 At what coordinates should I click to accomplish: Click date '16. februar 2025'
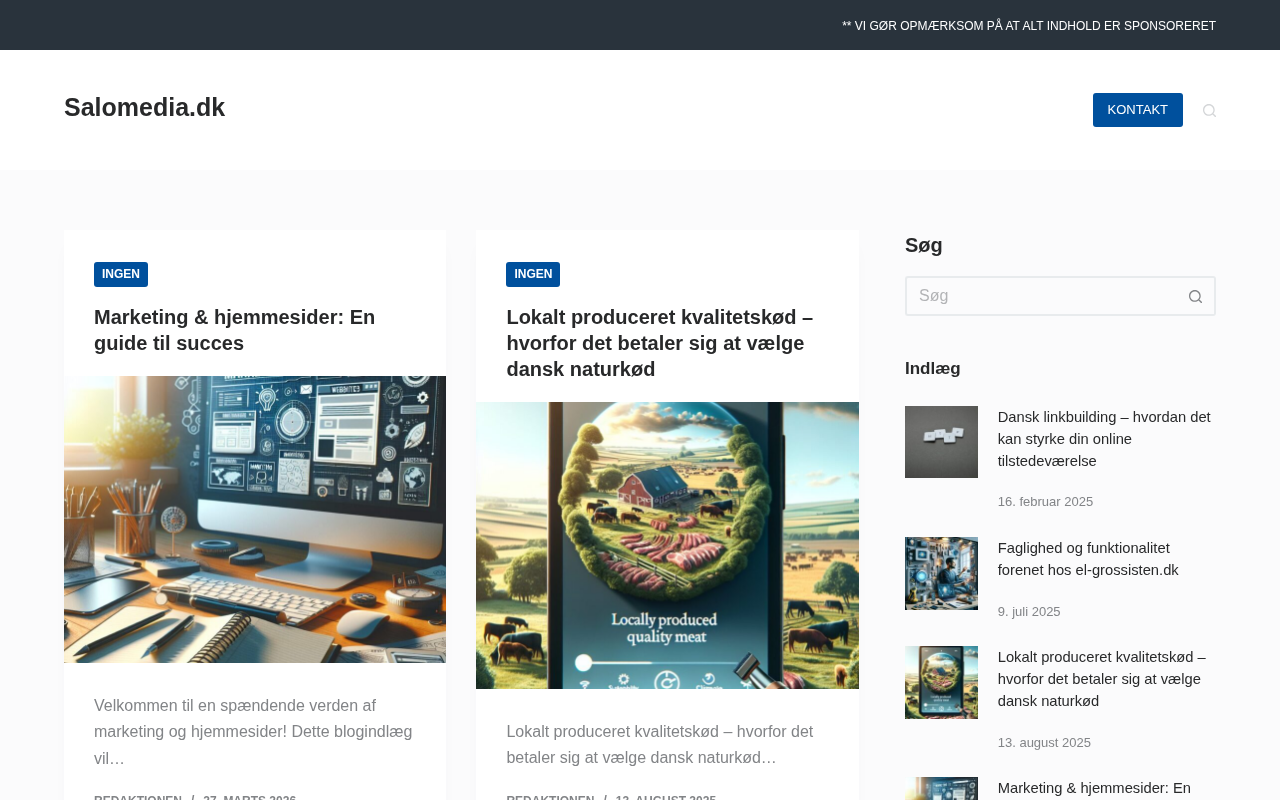pos(1045,502)
